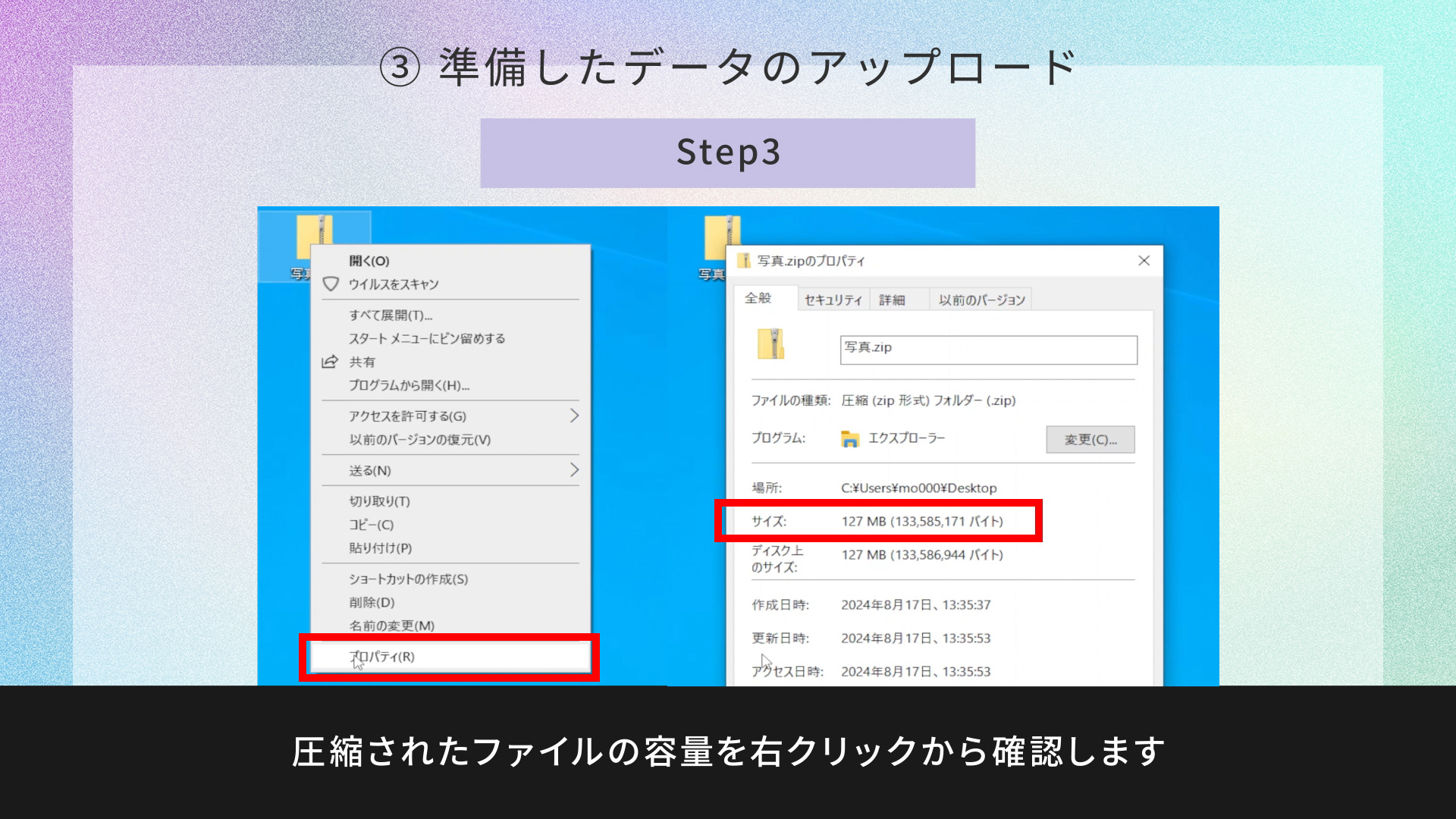
Task: Switch to the 詳細 tab
Action: click(899, 300)
